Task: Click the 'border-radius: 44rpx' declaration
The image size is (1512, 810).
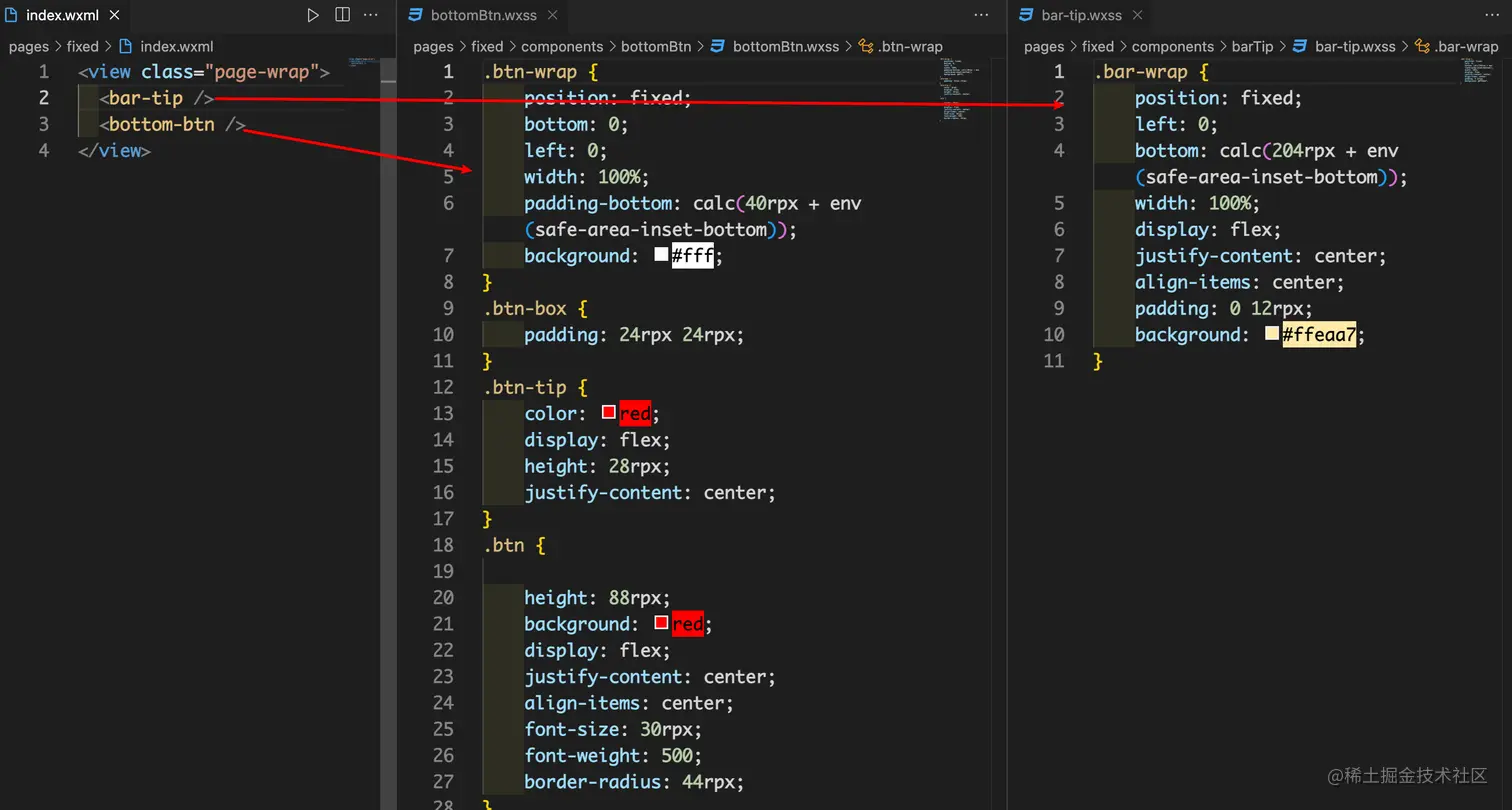Action: (x=634, y=781)
